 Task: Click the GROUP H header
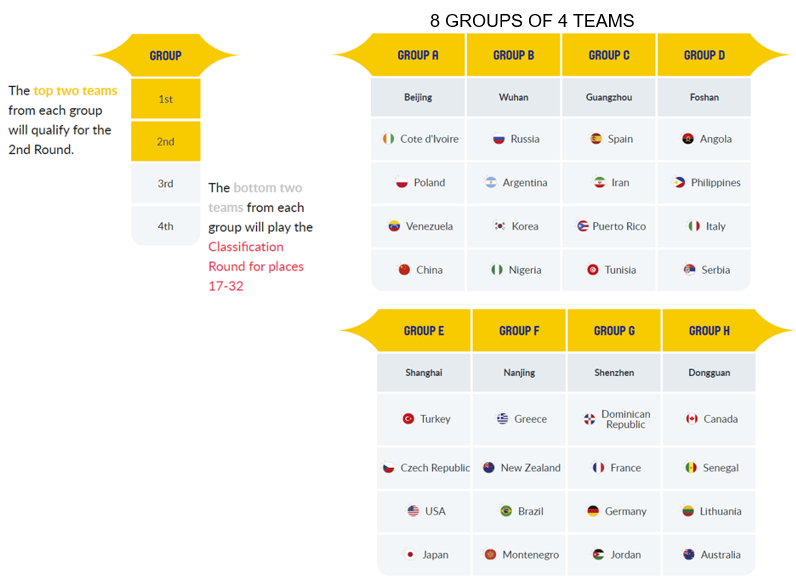click(x=709, y=331)
